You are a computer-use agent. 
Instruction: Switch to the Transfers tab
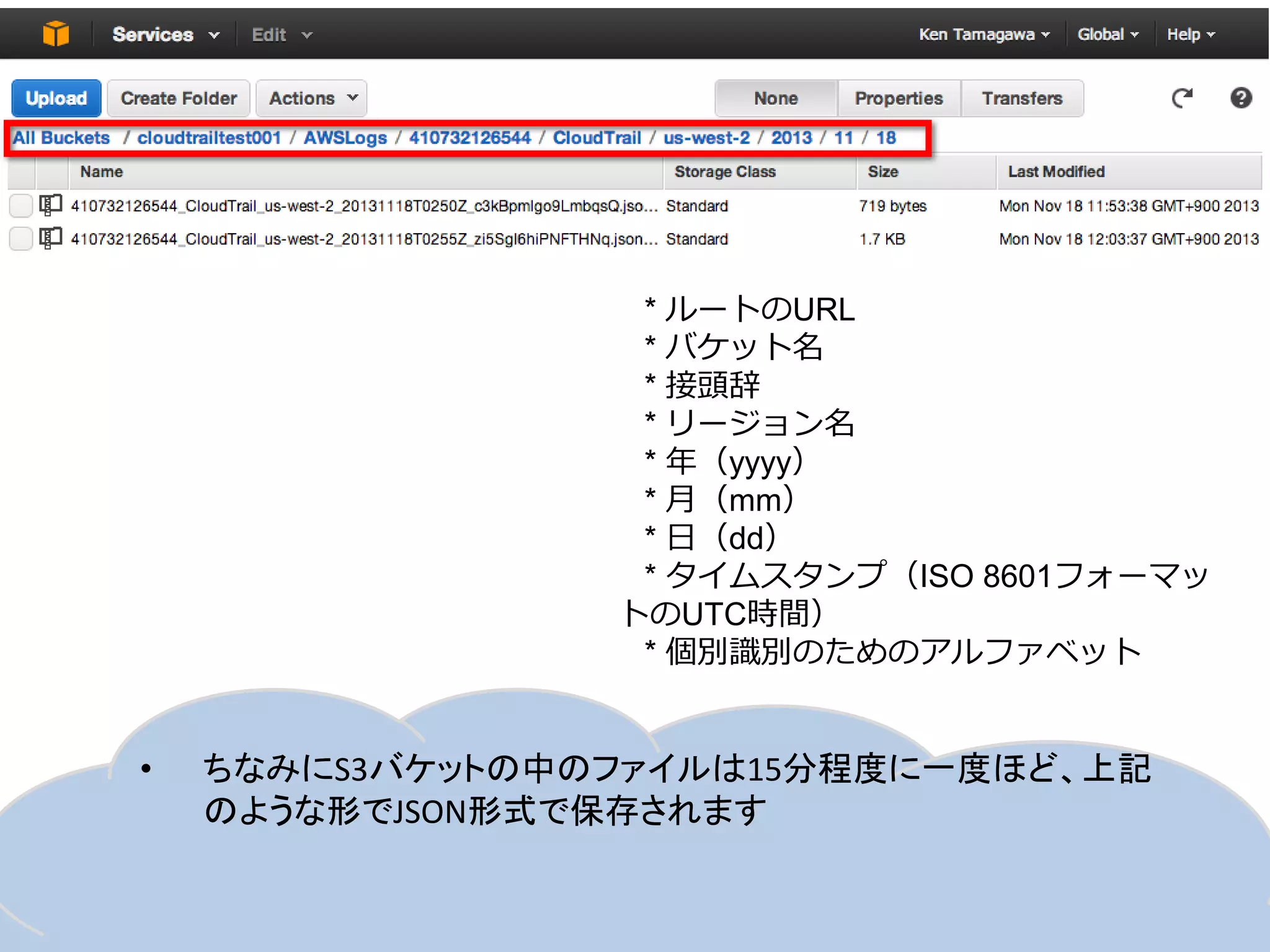[x=1022, y=98]
